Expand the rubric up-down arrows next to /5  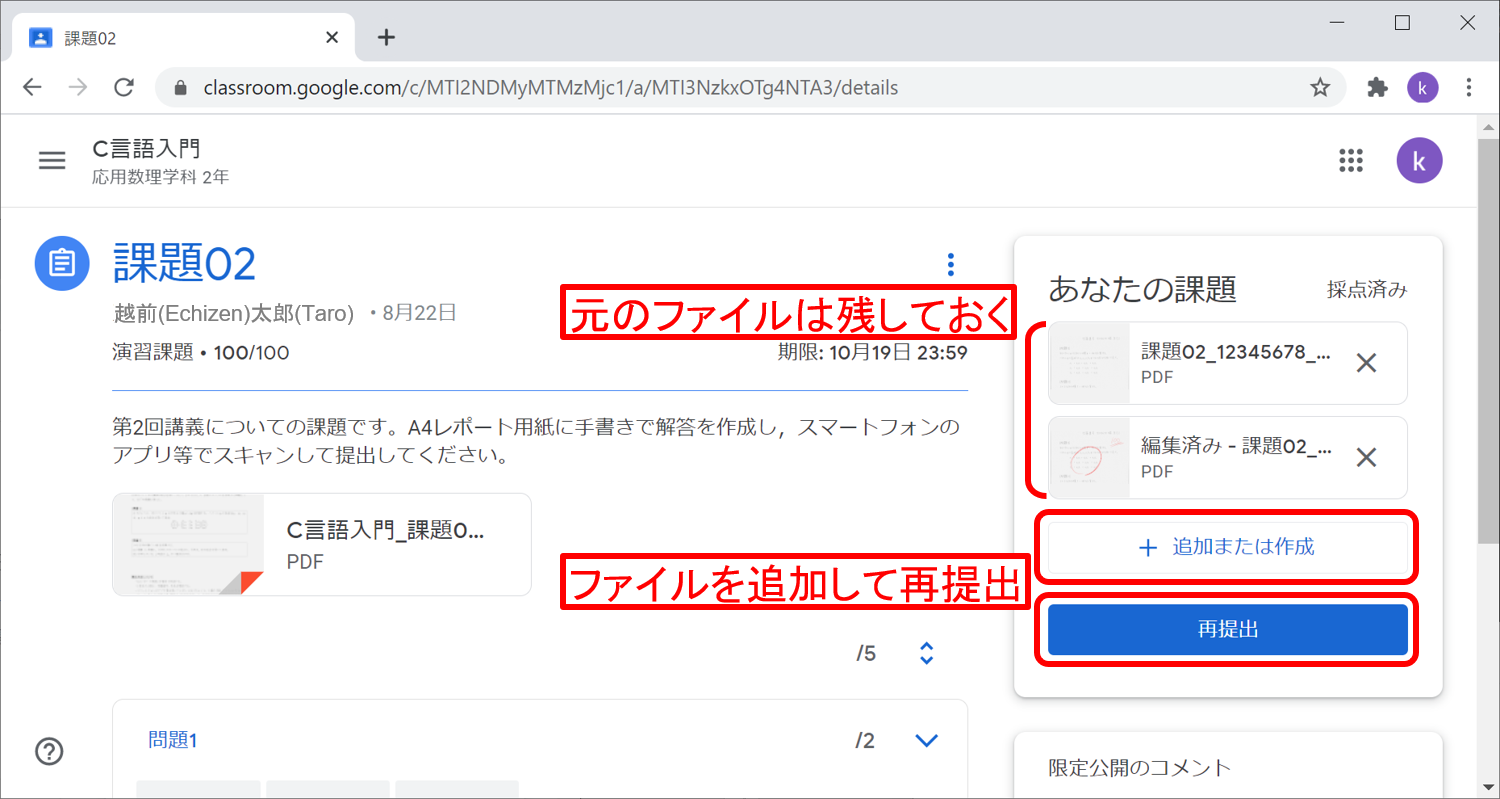[x=927, y=654]
